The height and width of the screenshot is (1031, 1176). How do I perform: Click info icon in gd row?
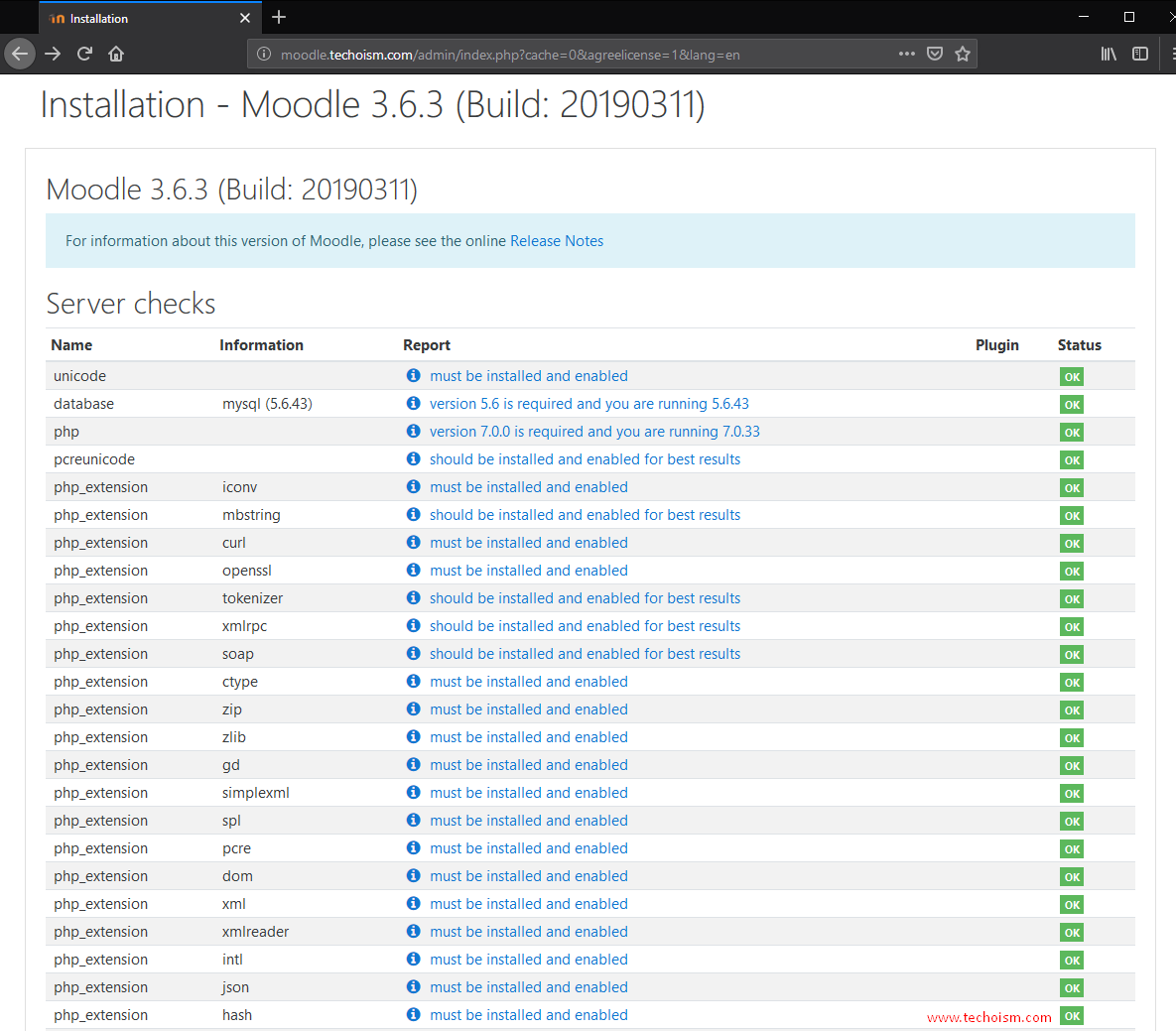coord(413,763)
